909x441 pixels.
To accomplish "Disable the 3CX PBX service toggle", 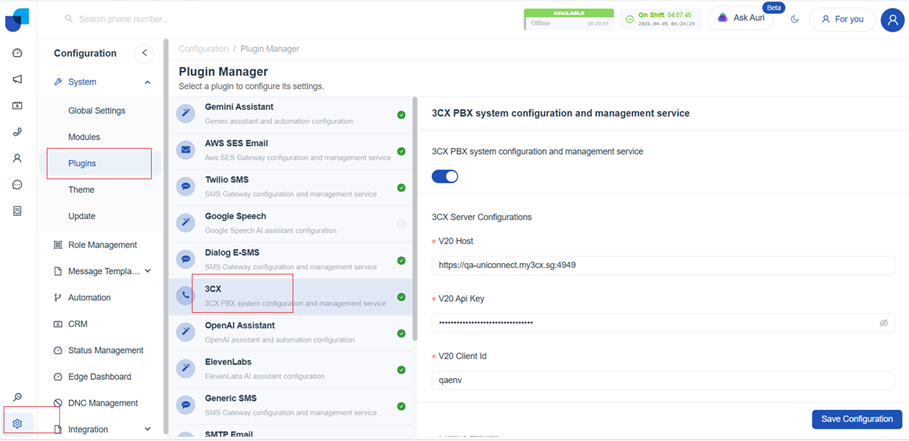I will click(x=445, y=176).
